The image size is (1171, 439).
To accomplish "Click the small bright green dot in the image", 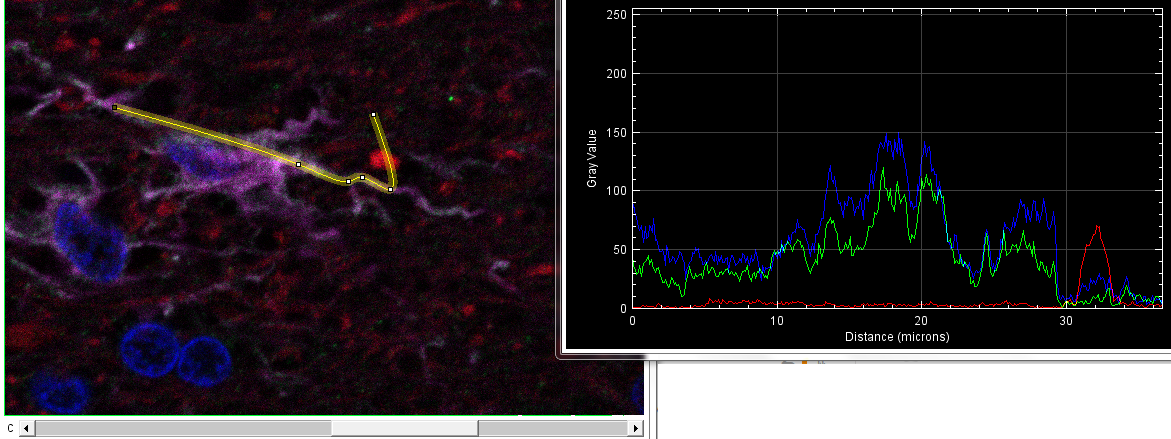I will tap(451, 98).
